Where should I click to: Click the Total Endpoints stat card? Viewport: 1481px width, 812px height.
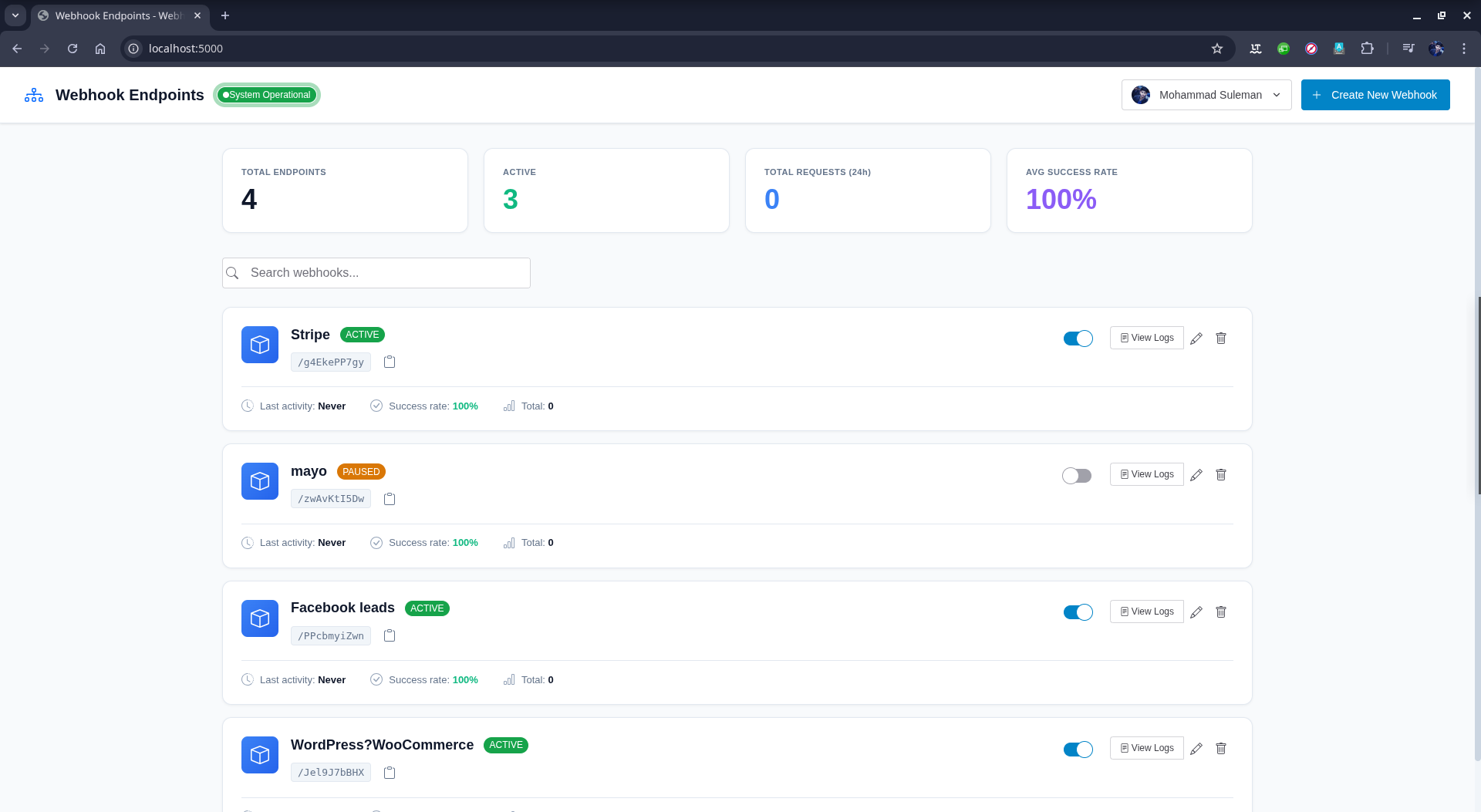[345, 190]
